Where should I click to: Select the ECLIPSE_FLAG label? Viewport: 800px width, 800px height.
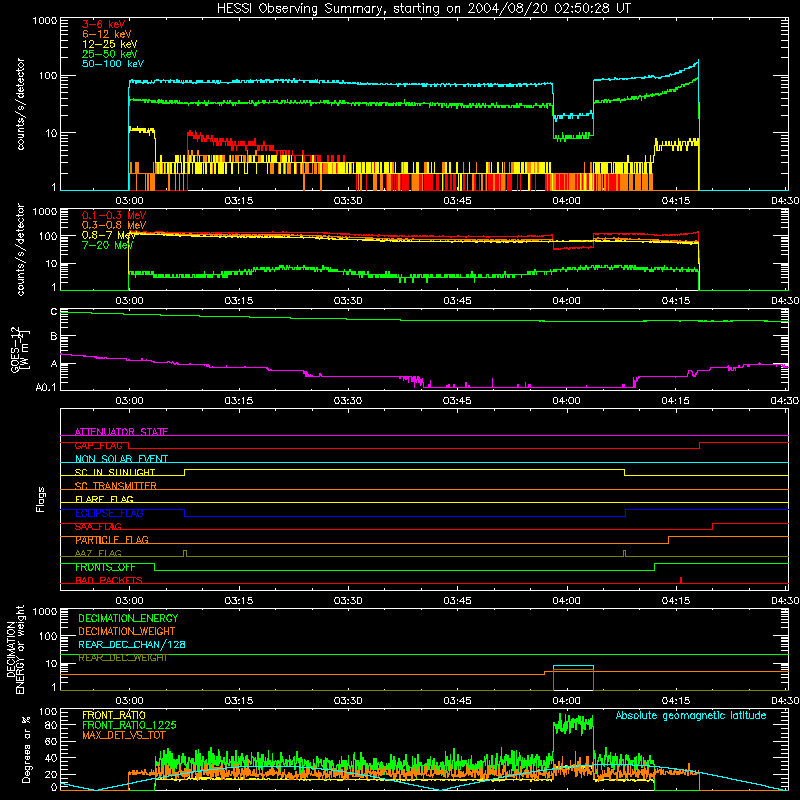point(109,513)
